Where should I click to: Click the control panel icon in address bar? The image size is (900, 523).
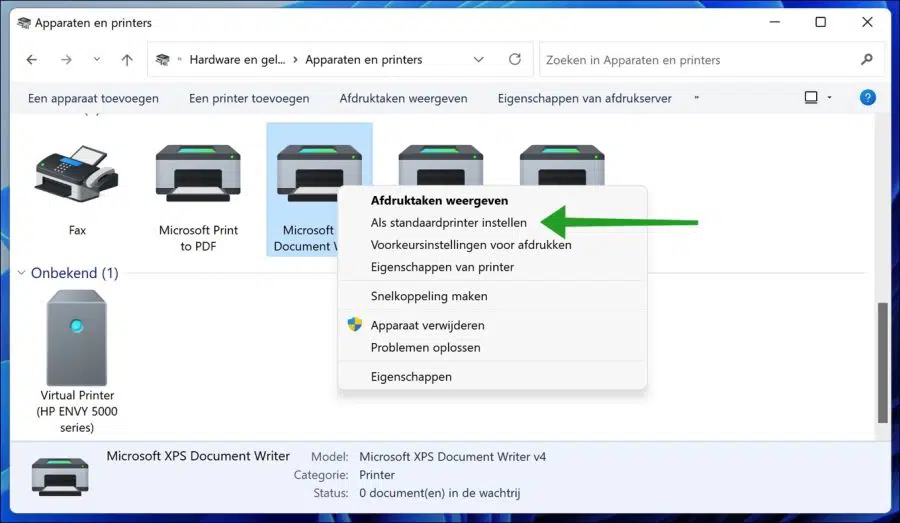coord(163,60)
